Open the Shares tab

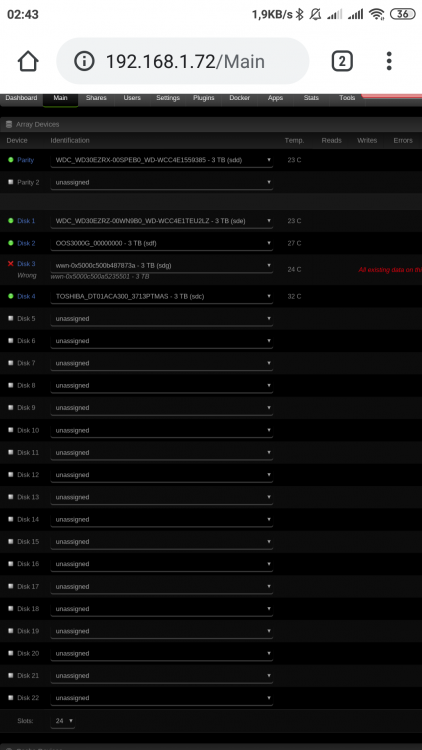click(96, 98)
